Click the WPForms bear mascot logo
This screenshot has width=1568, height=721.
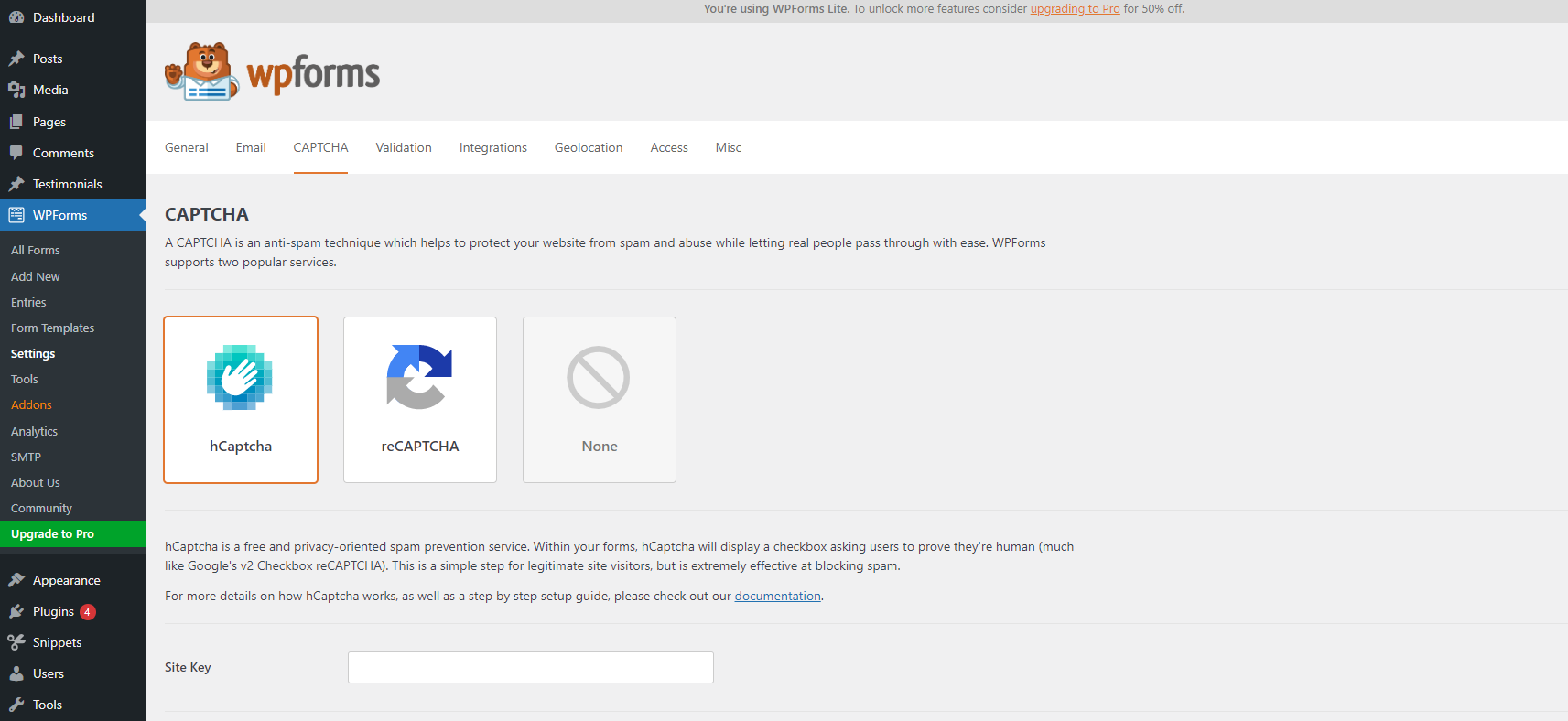coord(202,71)
